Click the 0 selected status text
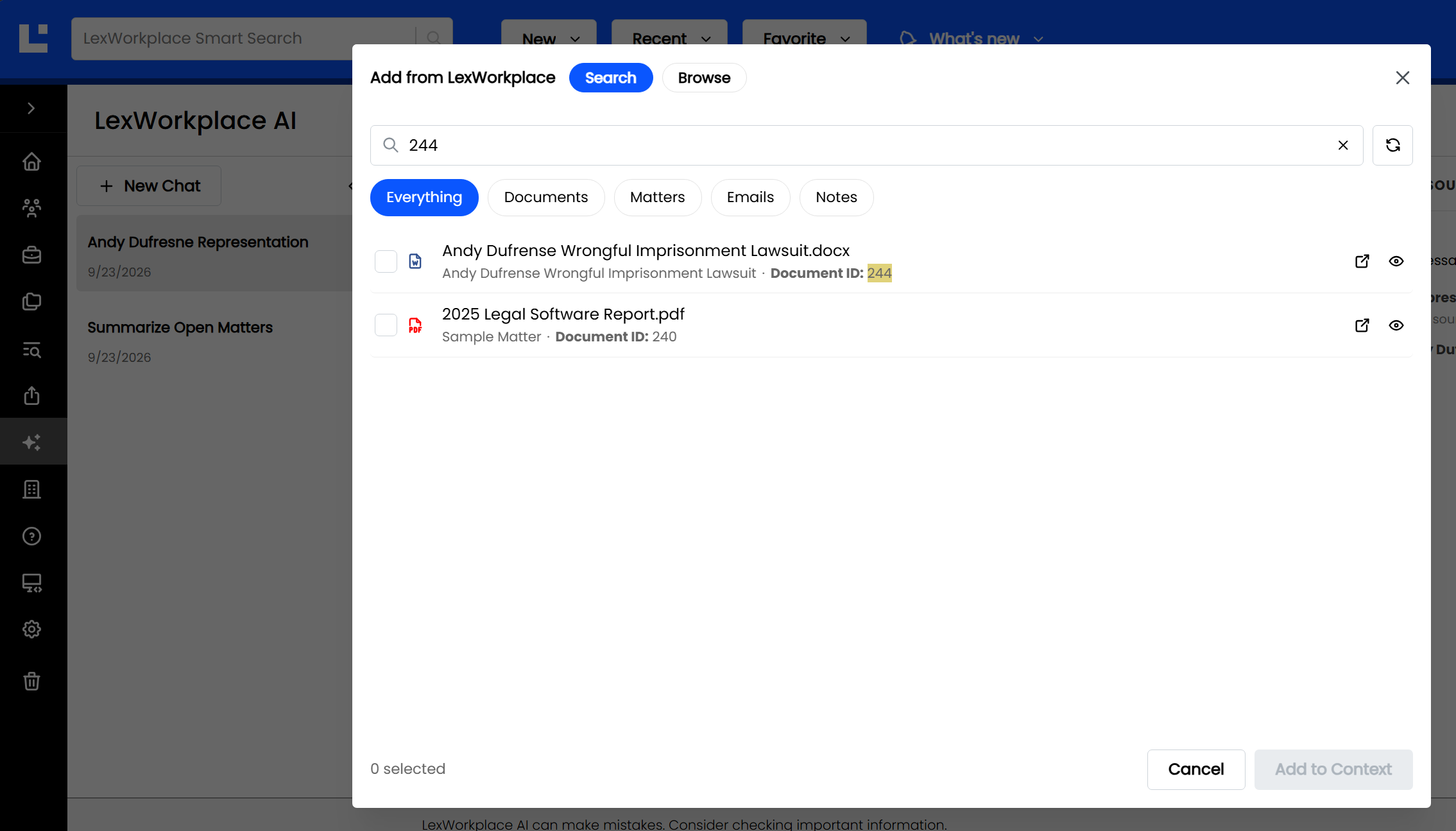 tap(407, 769)
